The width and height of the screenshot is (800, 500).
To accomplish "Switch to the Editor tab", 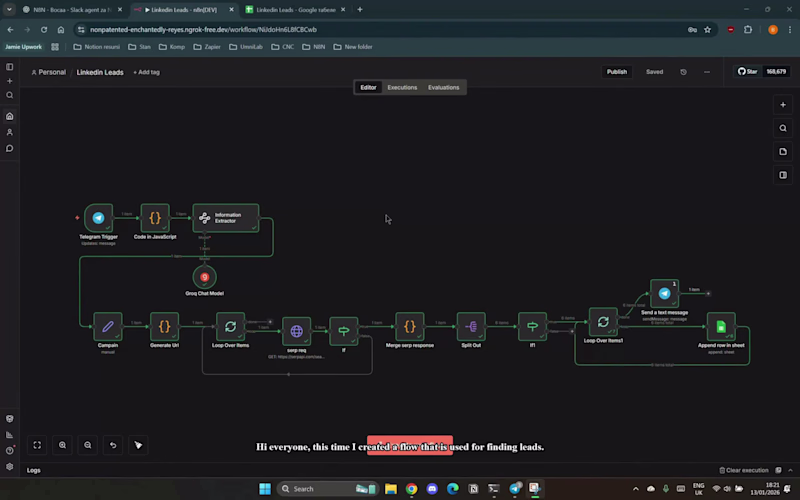I will pos(368,87).
